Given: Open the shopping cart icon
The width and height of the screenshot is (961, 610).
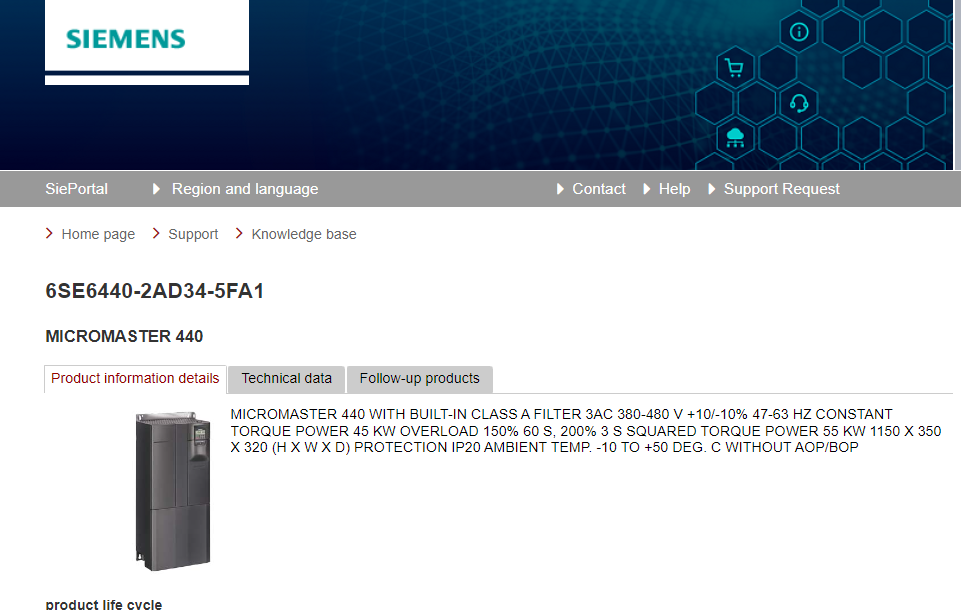Looking at the screenshot, I should [x=735, y=68].
